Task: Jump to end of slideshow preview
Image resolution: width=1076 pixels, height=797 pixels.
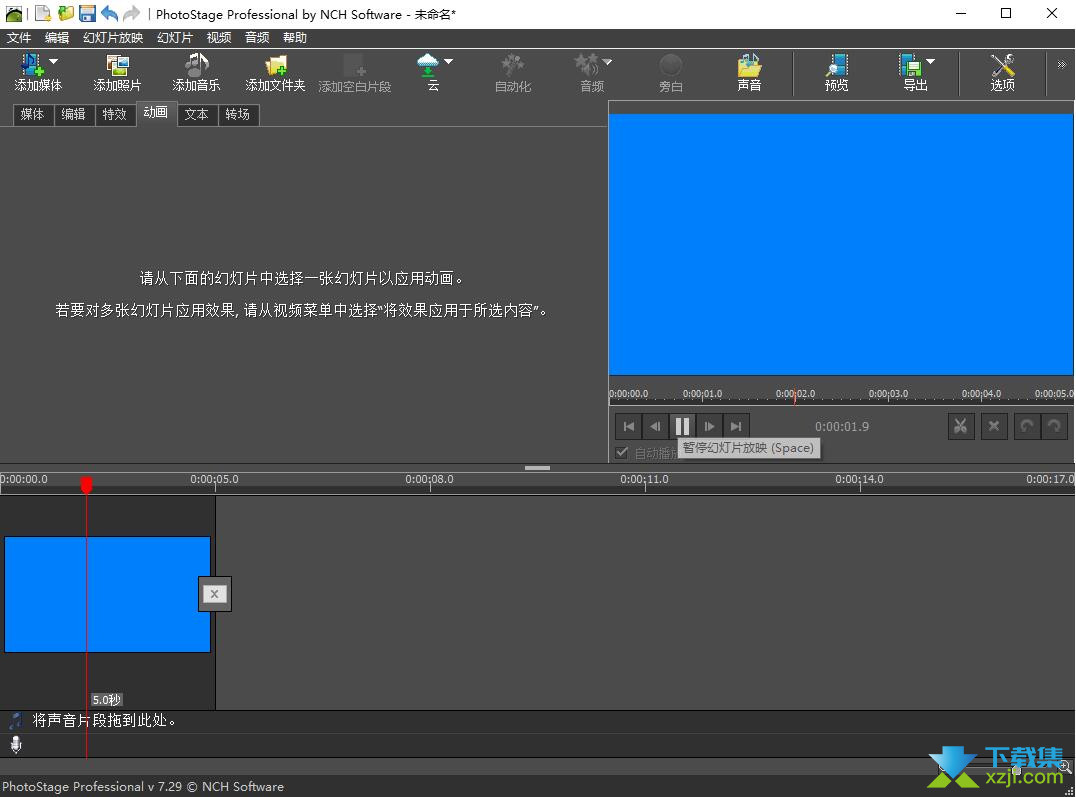Action: (x=736, y=426)
